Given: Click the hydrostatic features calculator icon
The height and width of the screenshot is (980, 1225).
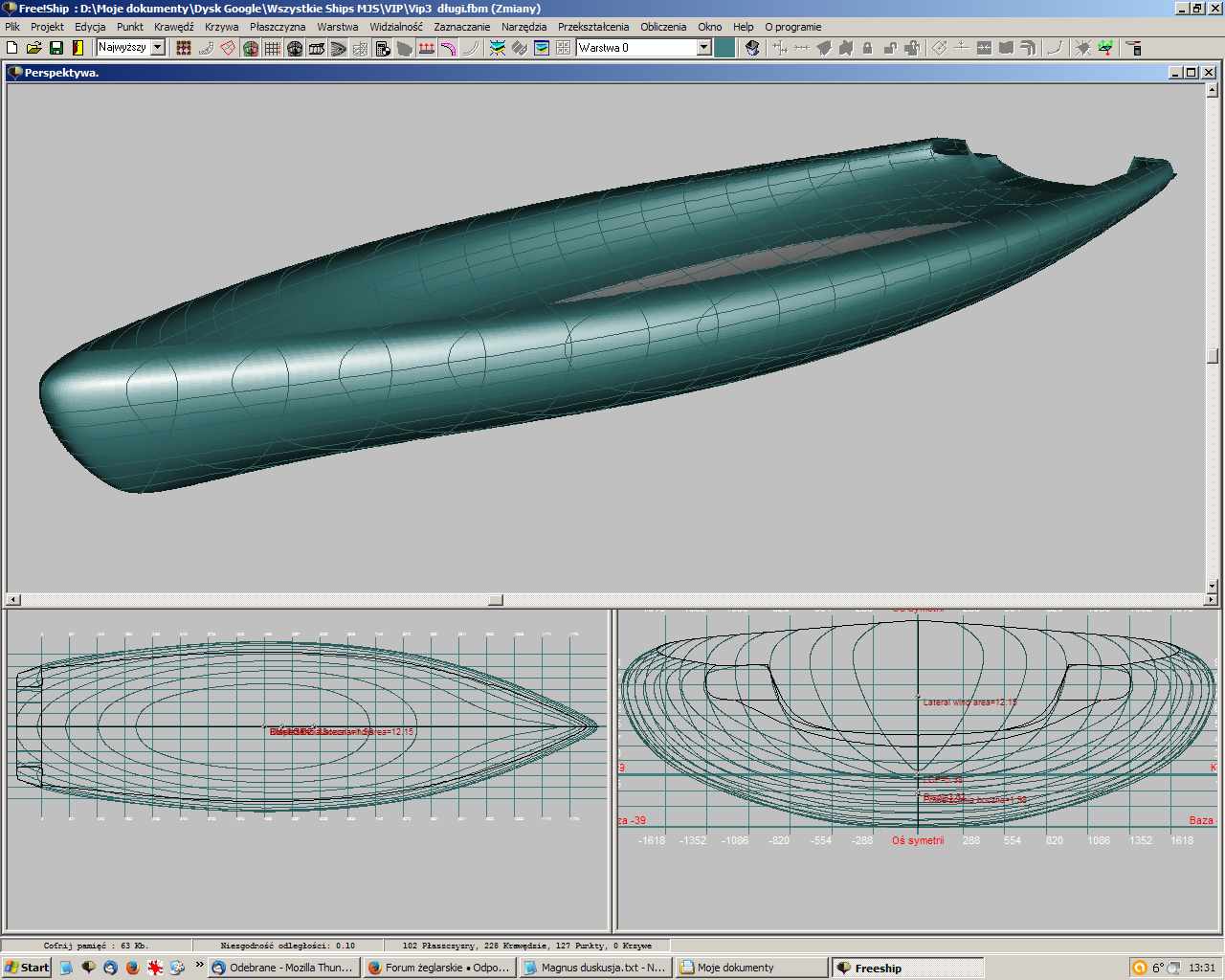Looking at the screenshot, I should coord(383,48).
